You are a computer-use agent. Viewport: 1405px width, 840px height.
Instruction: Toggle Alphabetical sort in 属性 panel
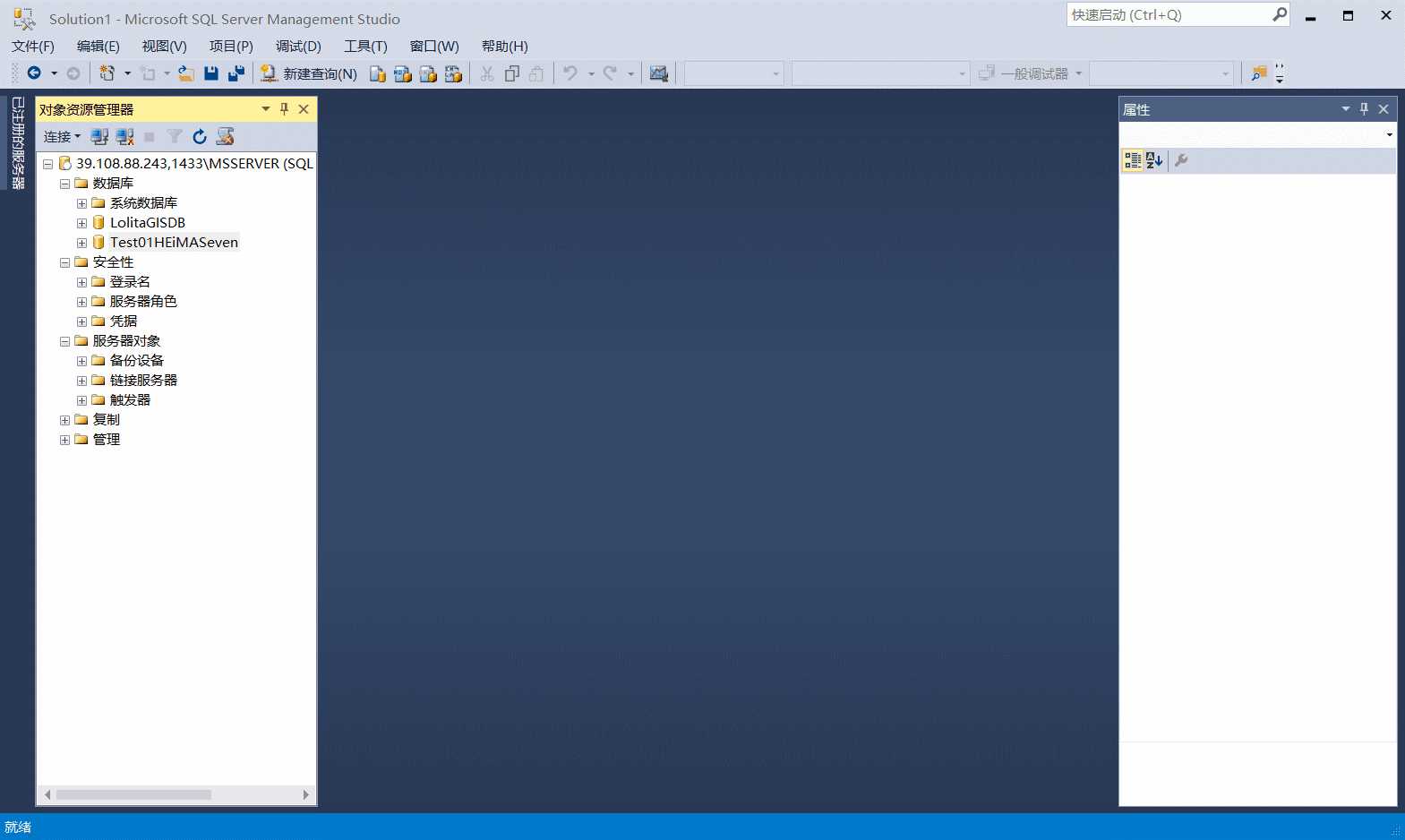coord(1154,160)
